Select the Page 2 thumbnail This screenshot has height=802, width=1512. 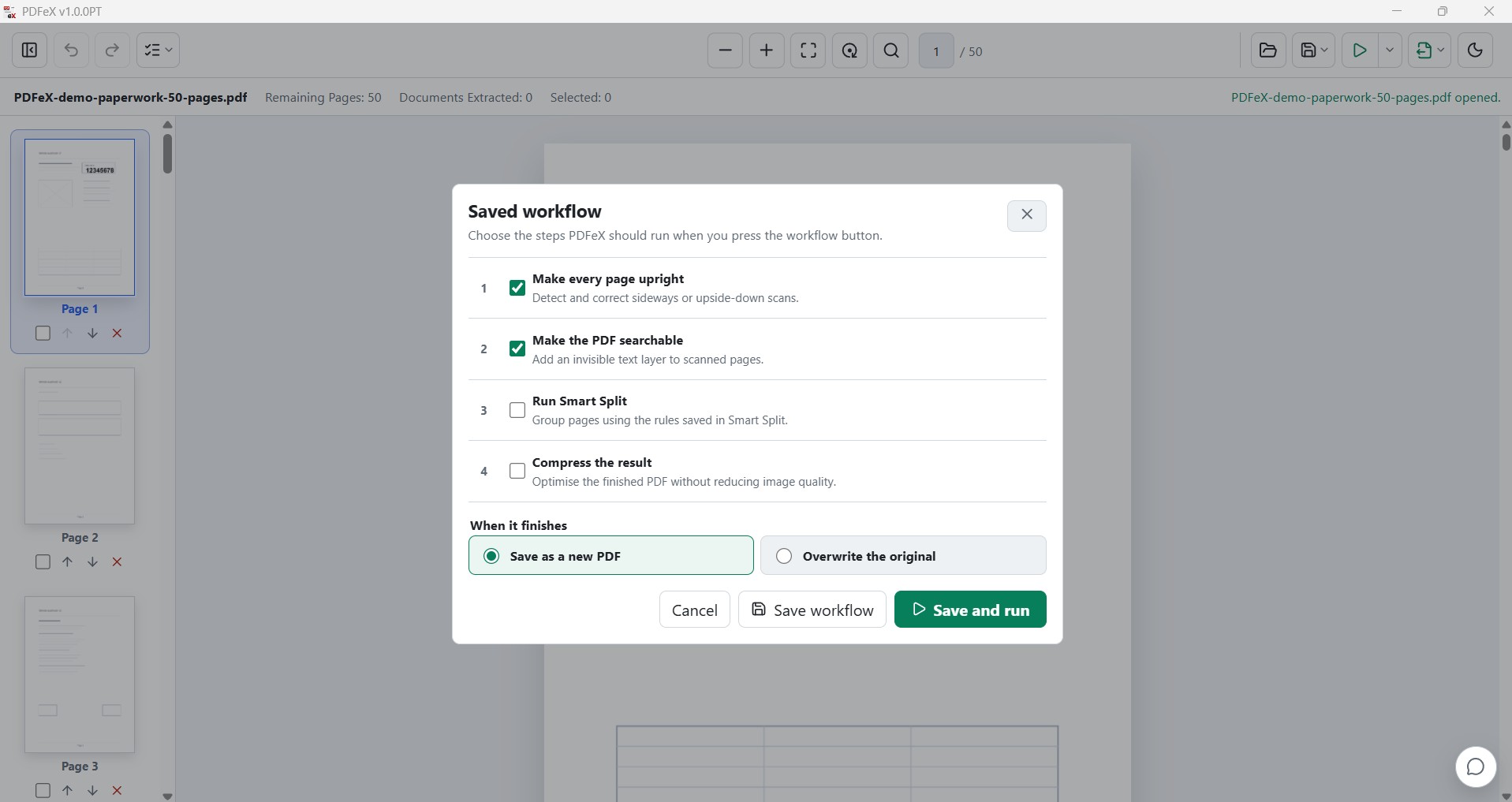(80, 446)
